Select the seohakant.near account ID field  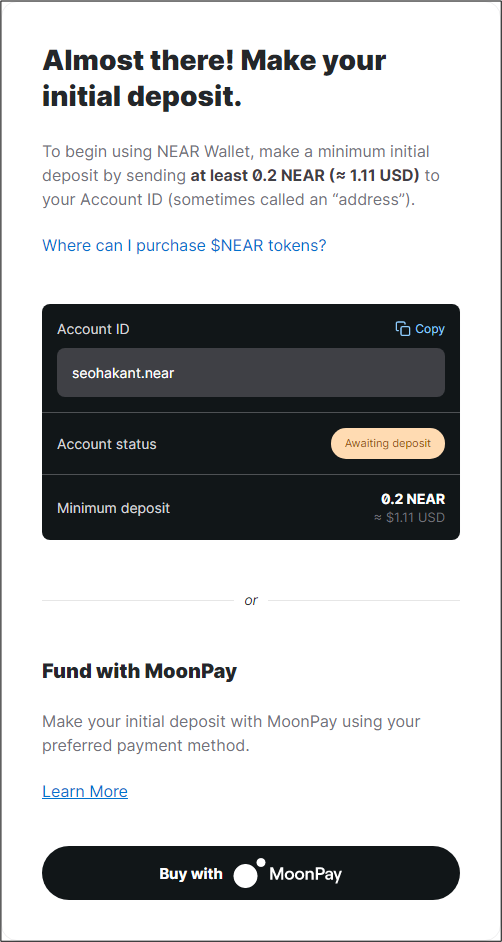(251, 372)
